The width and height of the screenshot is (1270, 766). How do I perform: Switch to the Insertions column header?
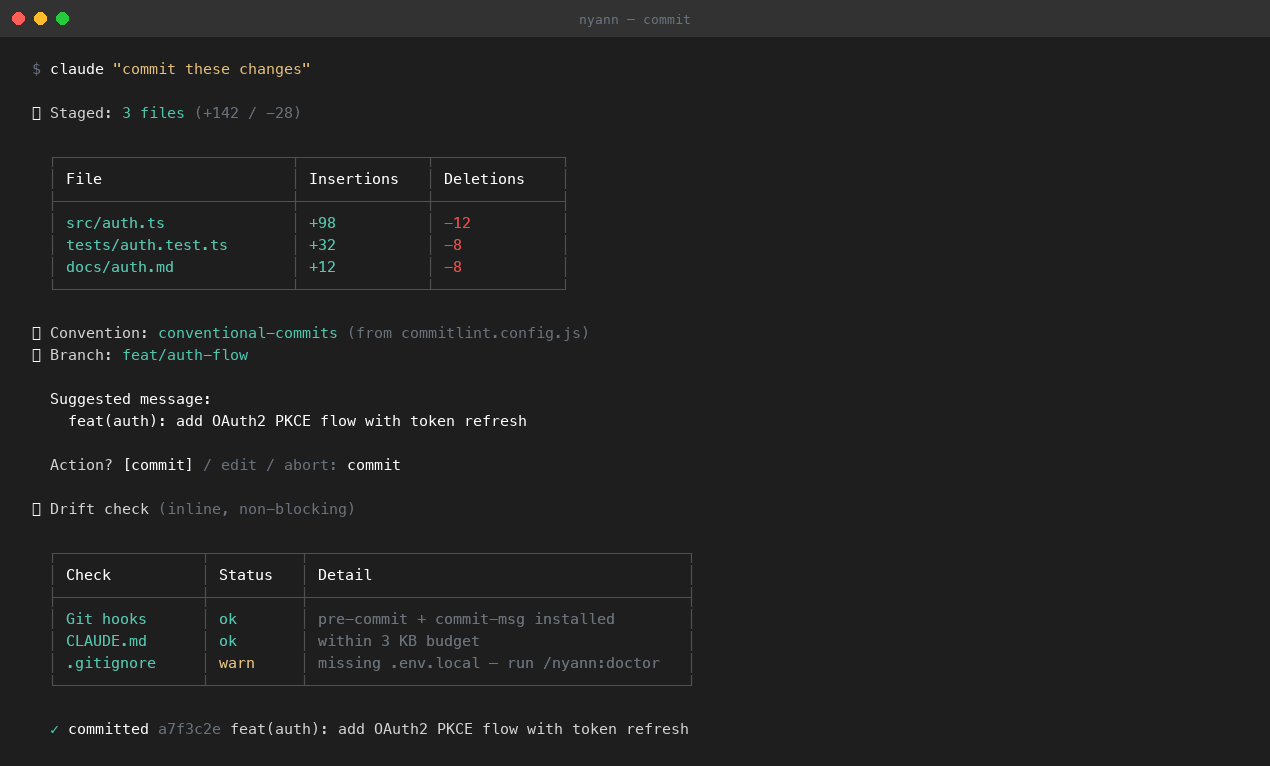point(353,178)
